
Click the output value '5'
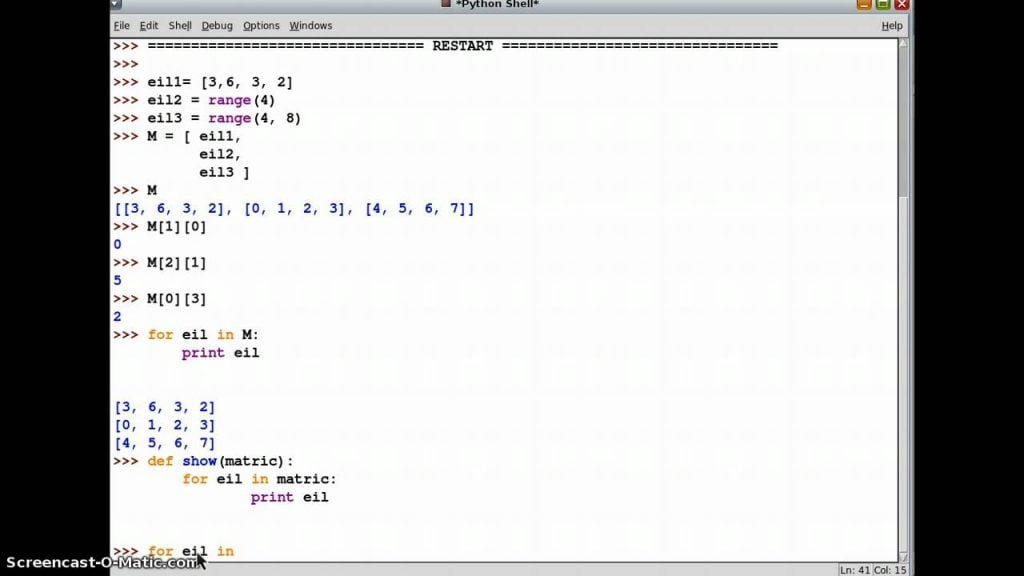pyautogui.click(x=118, y=281)
